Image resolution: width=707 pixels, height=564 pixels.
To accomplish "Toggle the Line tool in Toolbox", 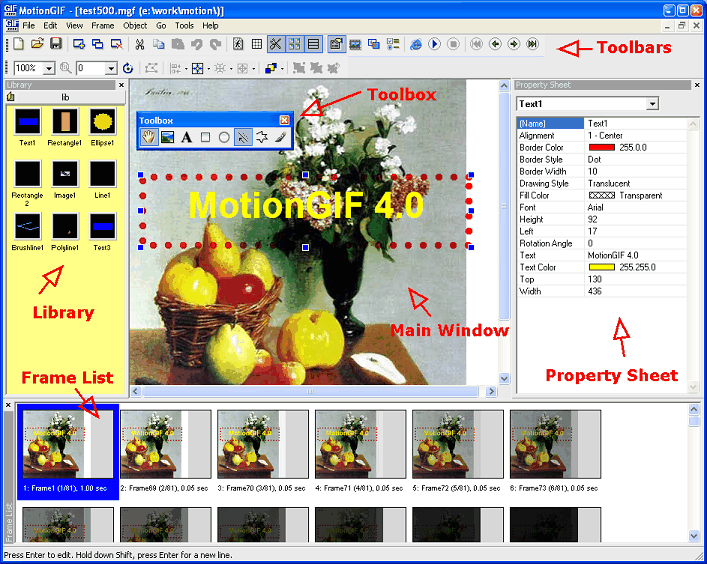I will point(243,137).
